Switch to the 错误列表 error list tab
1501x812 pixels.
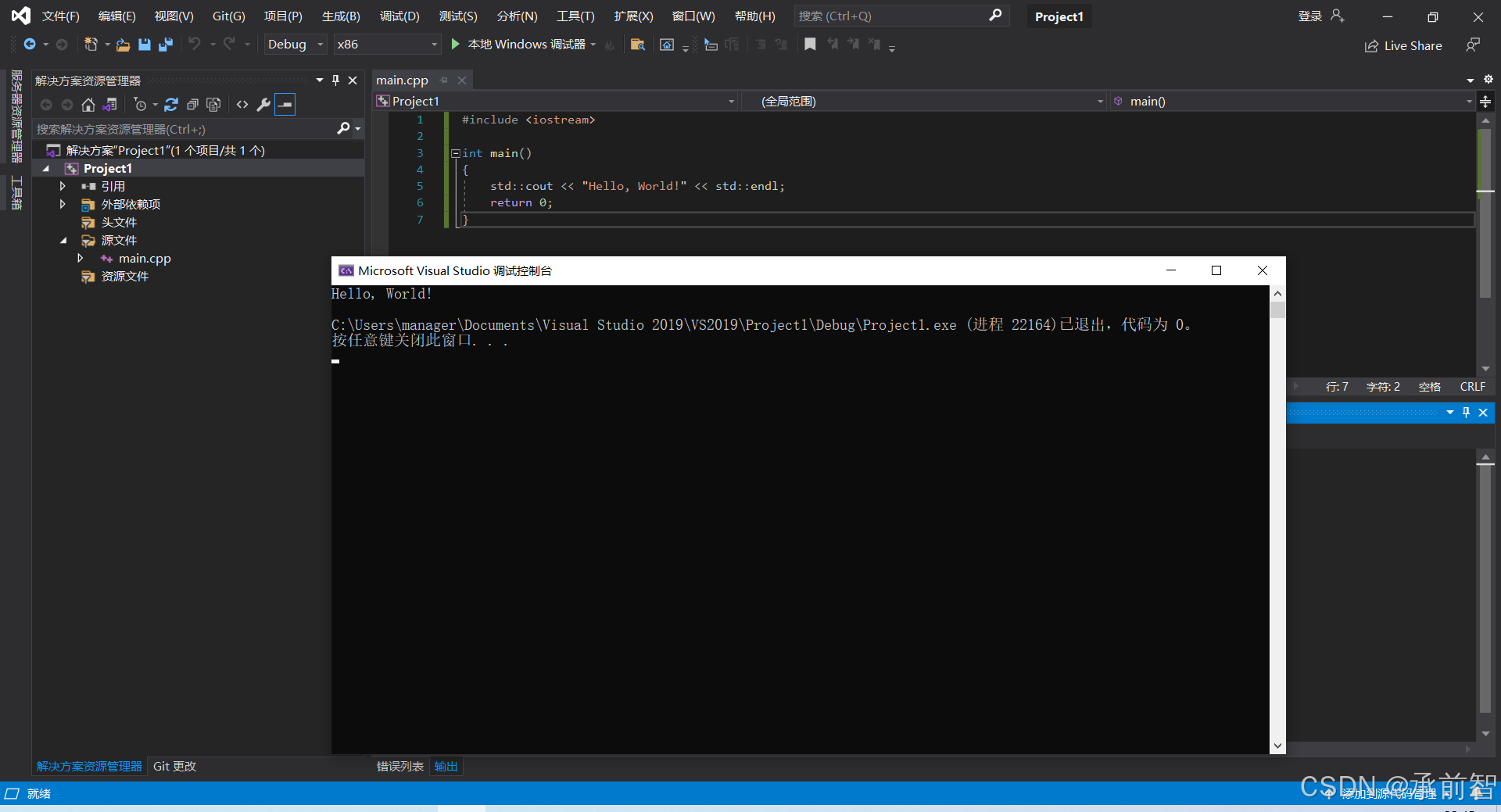coord(399,767)
